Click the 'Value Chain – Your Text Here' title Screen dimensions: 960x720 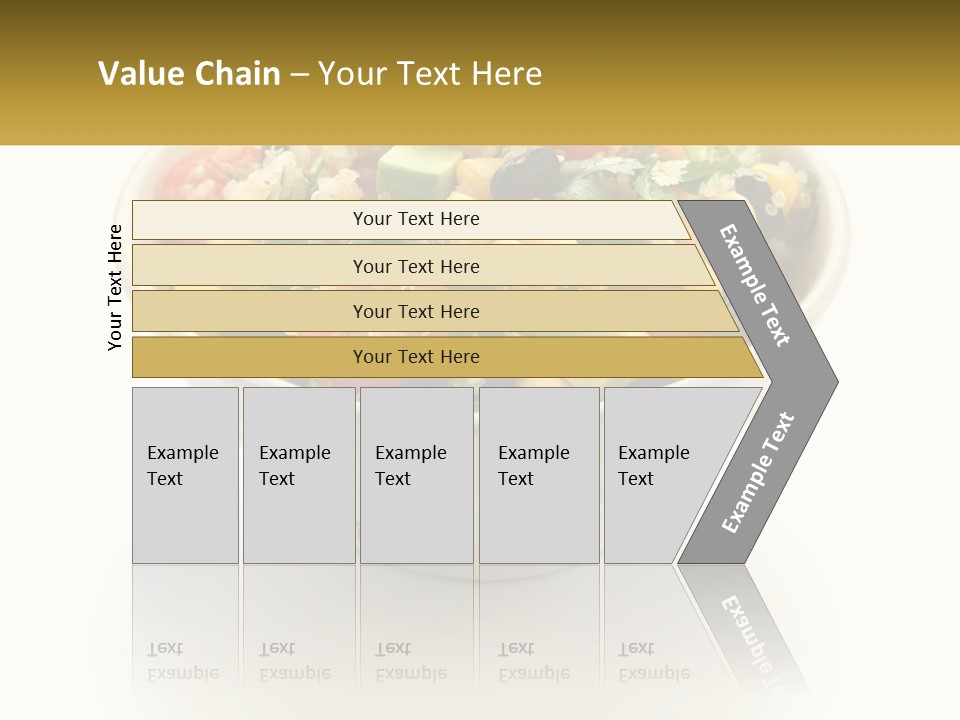(x=320, y=73)
